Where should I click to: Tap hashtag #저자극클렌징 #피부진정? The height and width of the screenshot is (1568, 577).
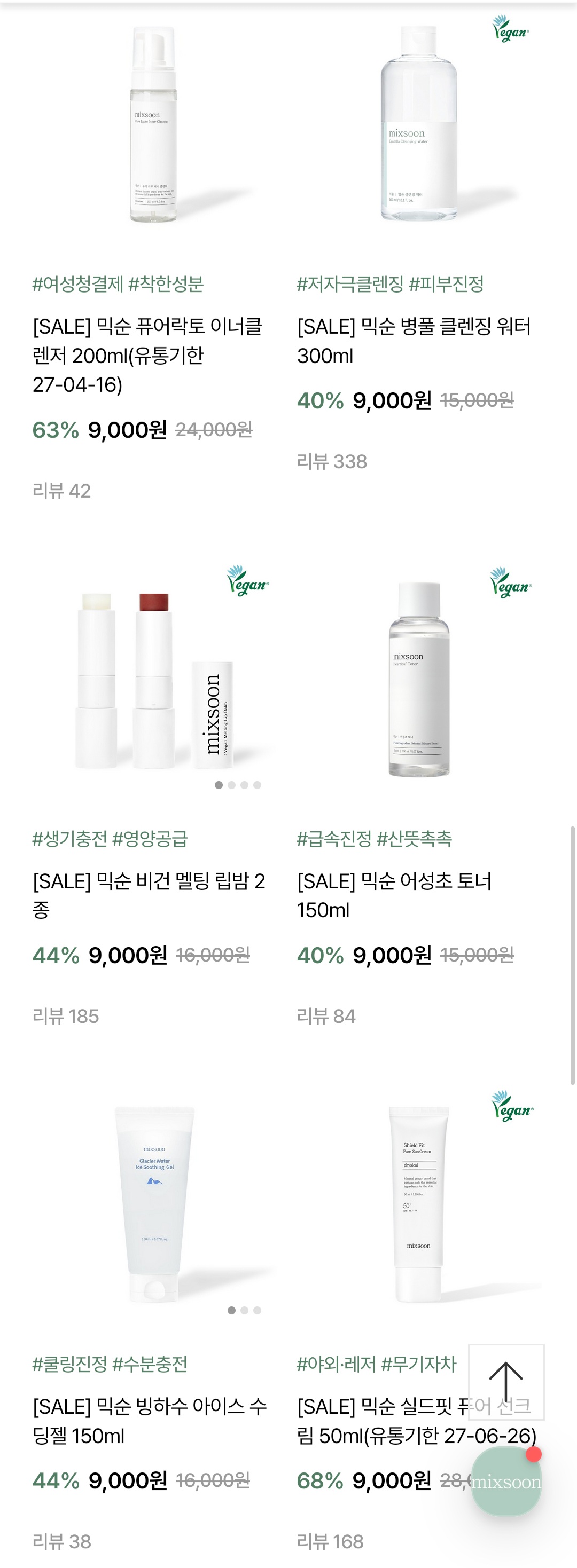point(390,283)
